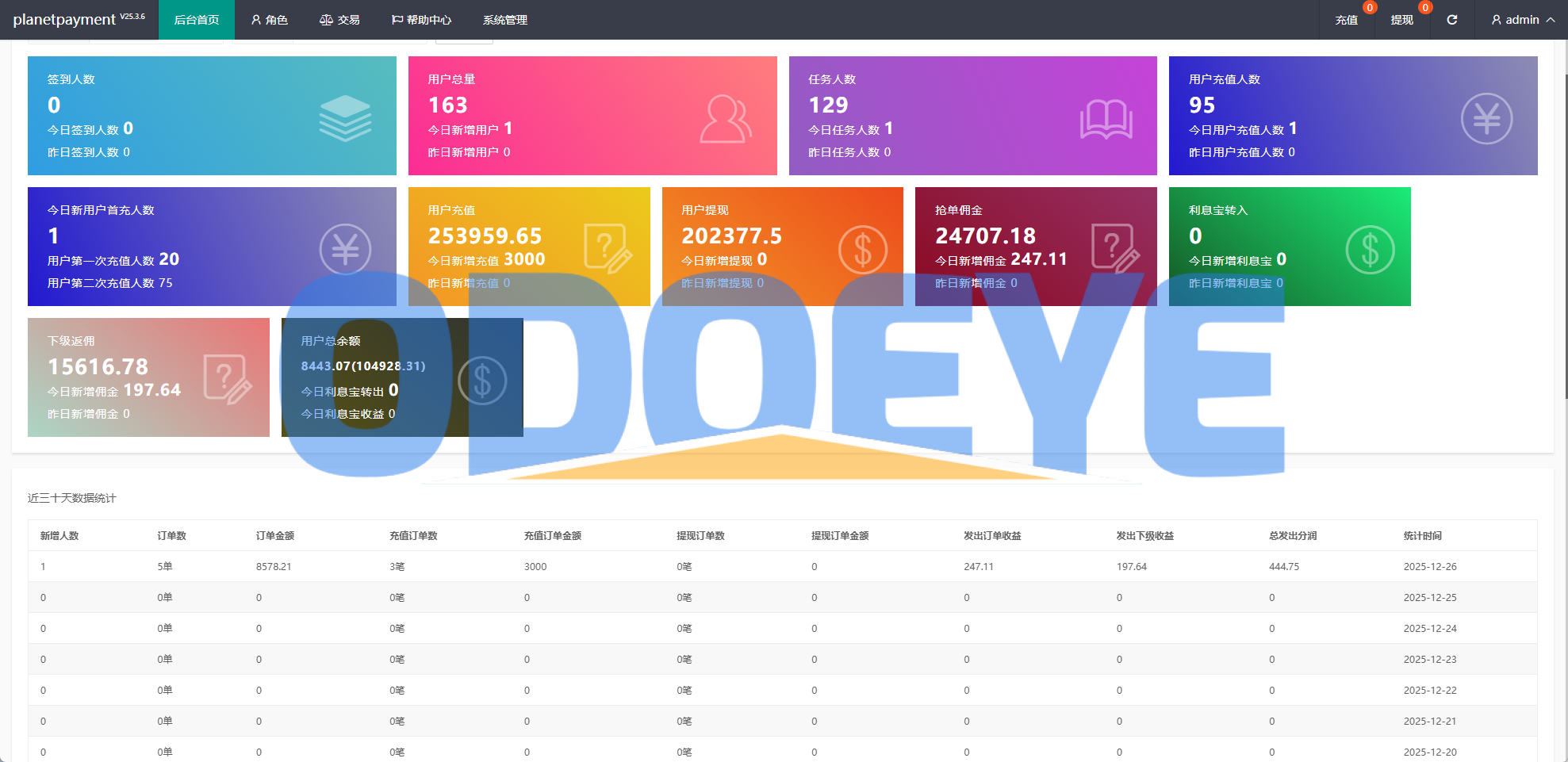The image size is (1568, 762).
Task: Click the planetpayment logo text
Action: (64, 20)
